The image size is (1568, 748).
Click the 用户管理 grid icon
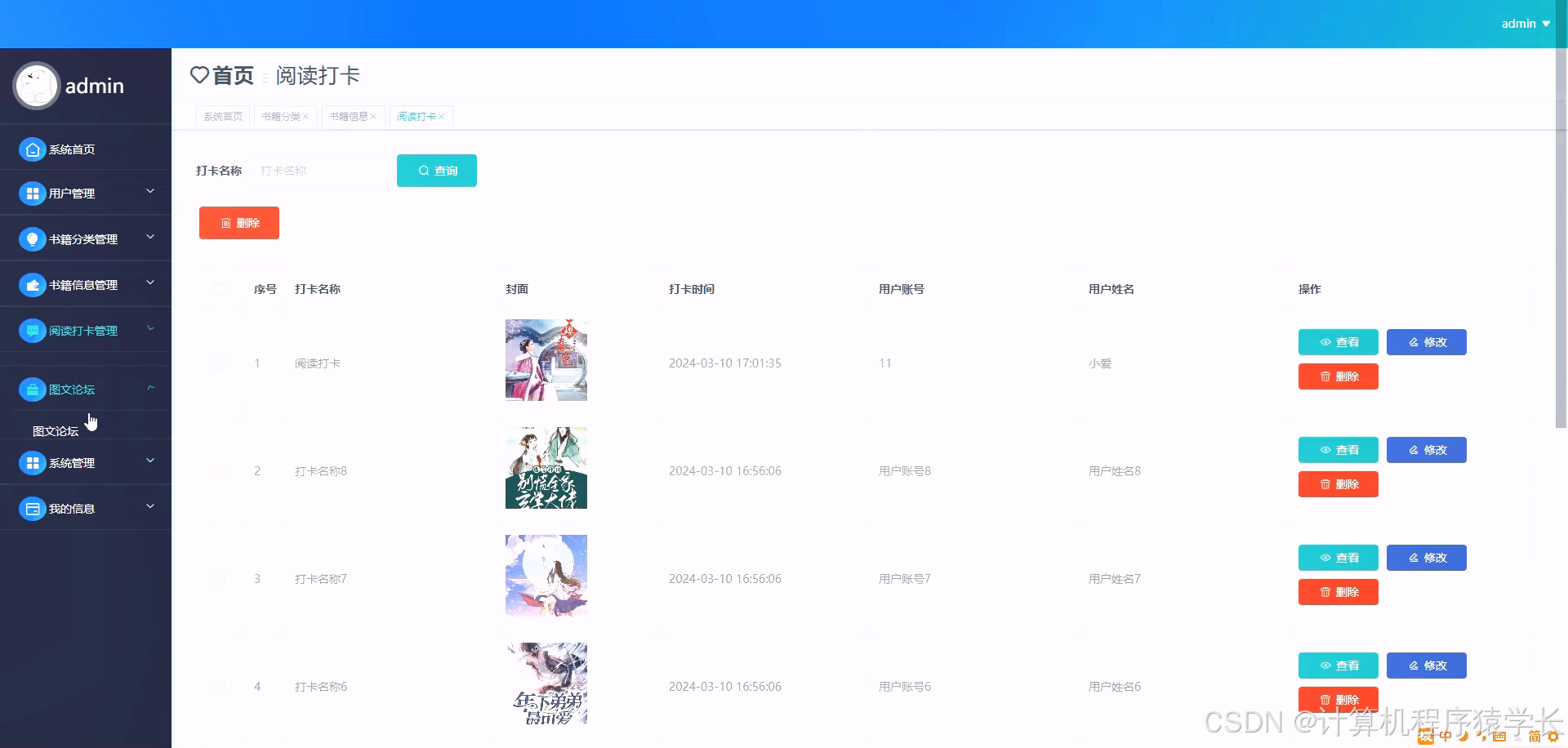[x=32, y=194]
